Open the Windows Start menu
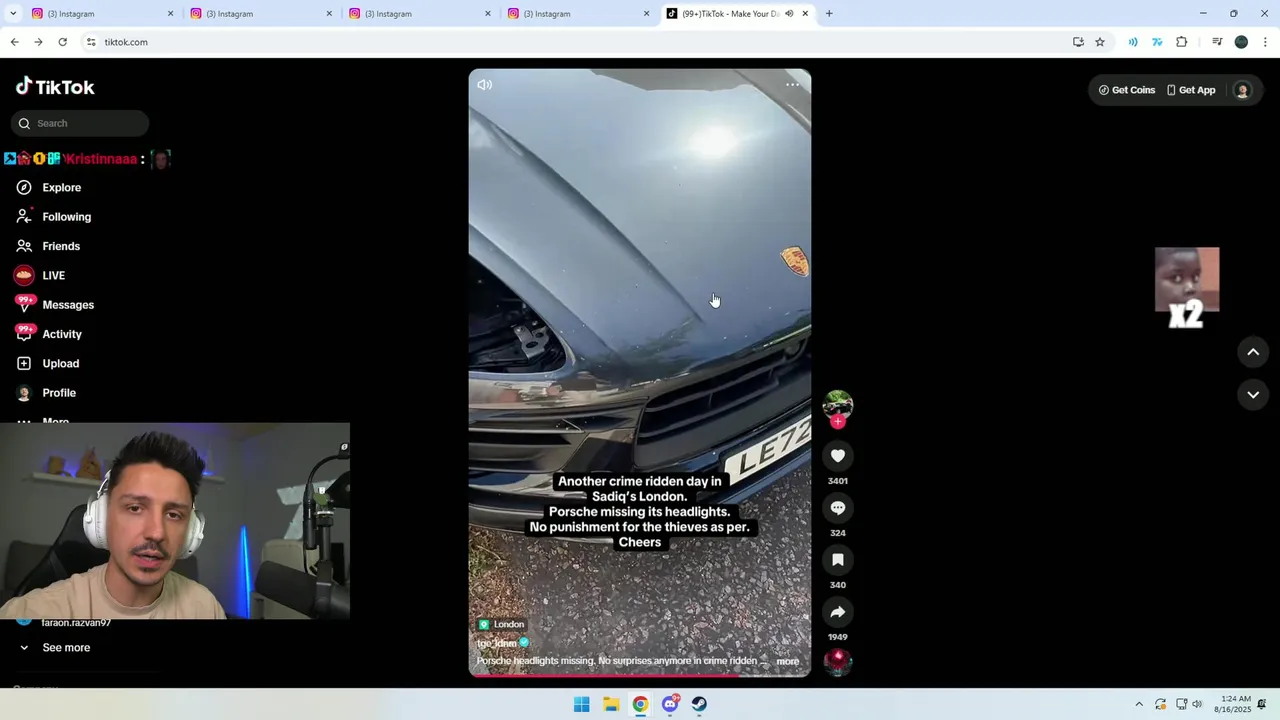 coord(581,704)
